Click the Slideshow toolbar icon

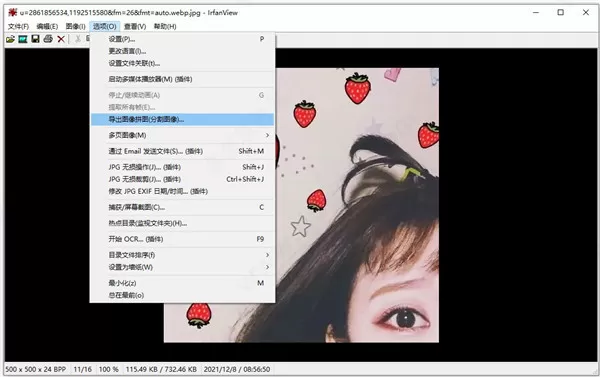pyautogui.click(x=23, y=39)
